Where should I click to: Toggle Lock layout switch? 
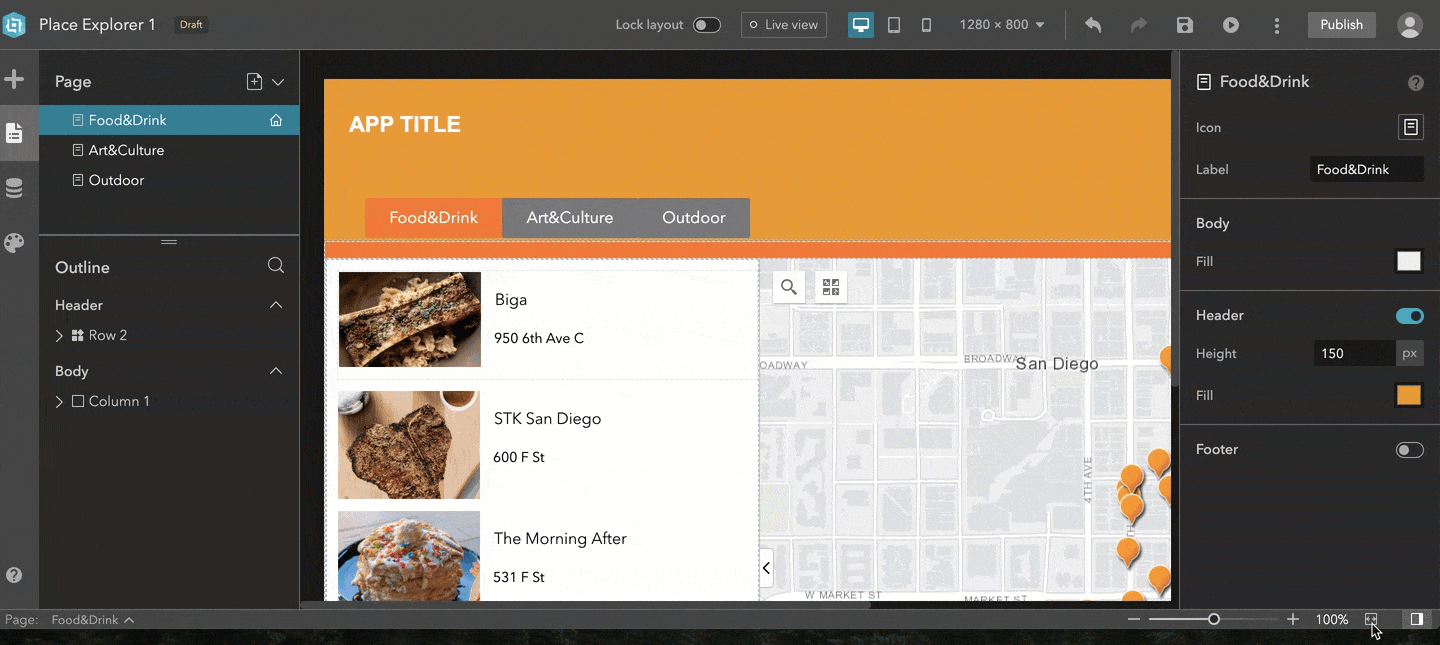(707, 25)
